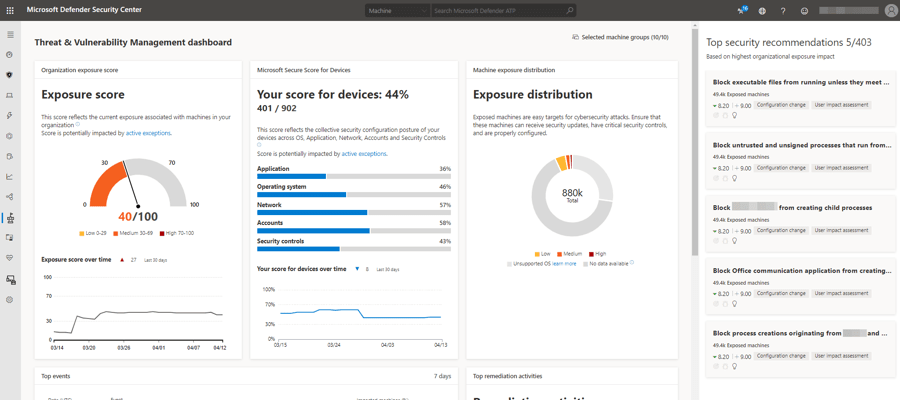Open the Office app launcher grid
This screenshot has width=900, height=400.
tap(10, 10)
